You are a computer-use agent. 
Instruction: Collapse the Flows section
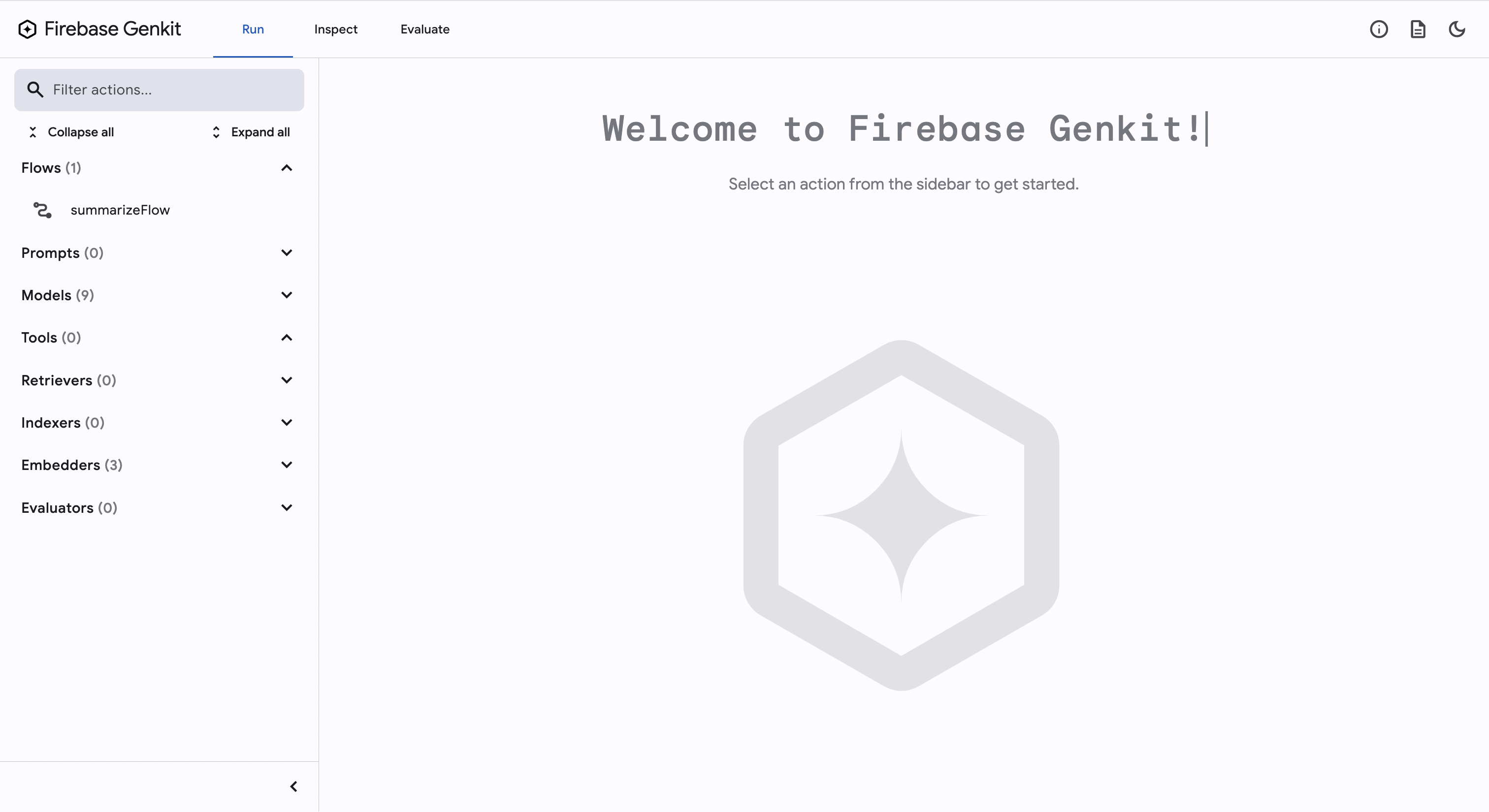pos(286,167)
